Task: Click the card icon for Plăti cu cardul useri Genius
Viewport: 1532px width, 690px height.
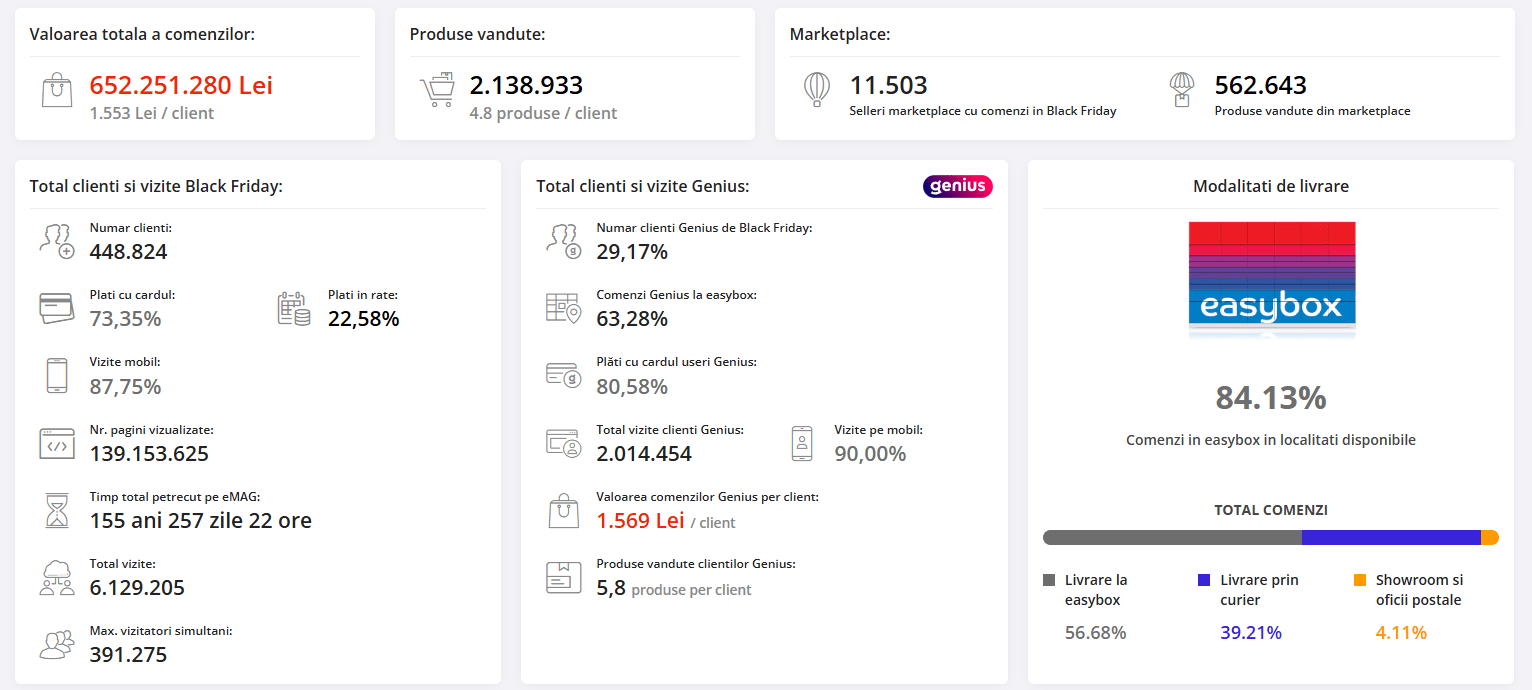Action: coord(564,375)
